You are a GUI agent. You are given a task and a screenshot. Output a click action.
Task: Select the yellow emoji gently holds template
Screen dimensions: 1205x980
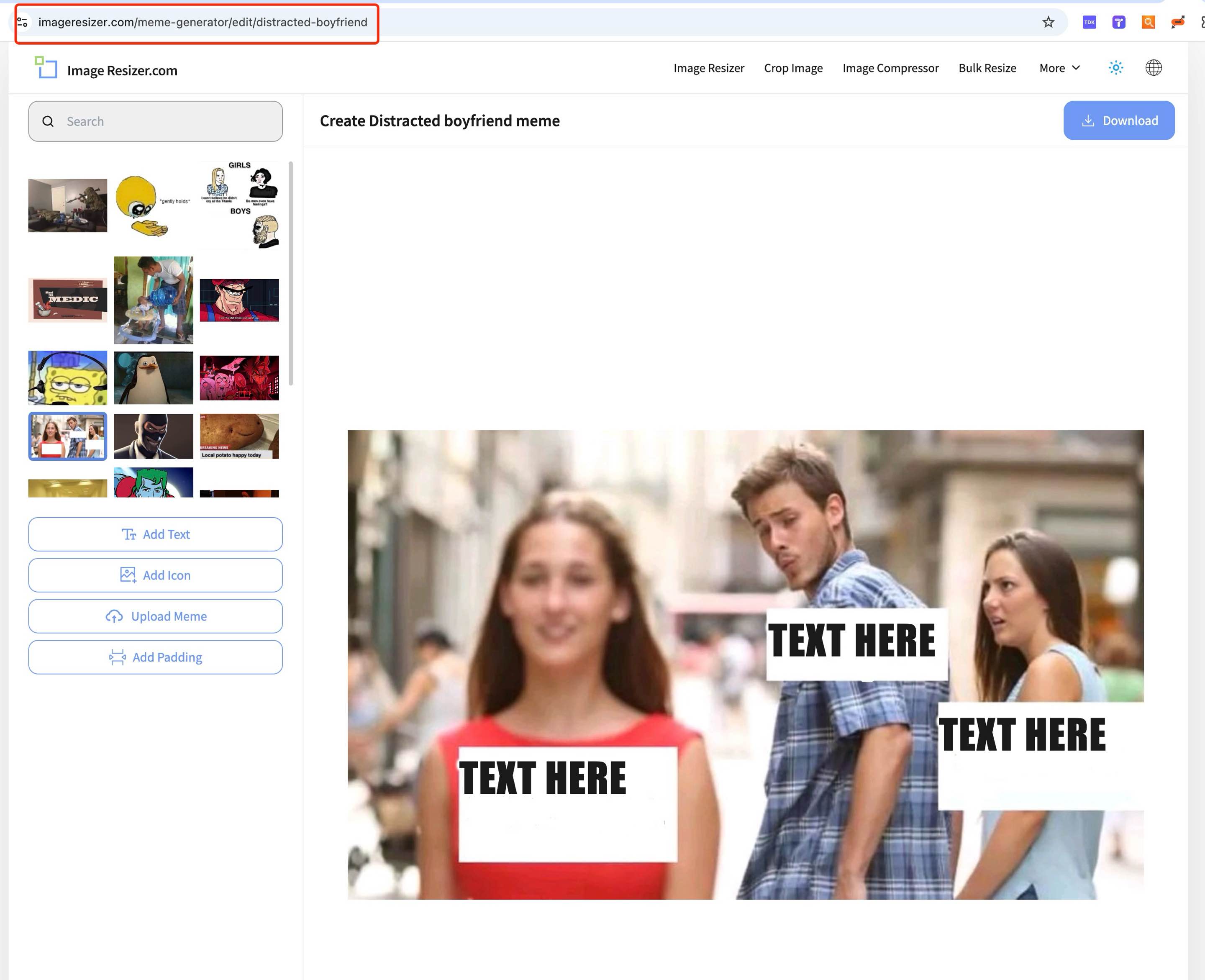point(153,205)
